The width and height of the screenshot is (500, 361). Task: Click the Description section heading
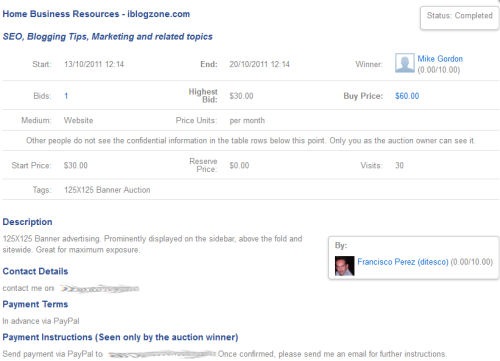point(27,222)
